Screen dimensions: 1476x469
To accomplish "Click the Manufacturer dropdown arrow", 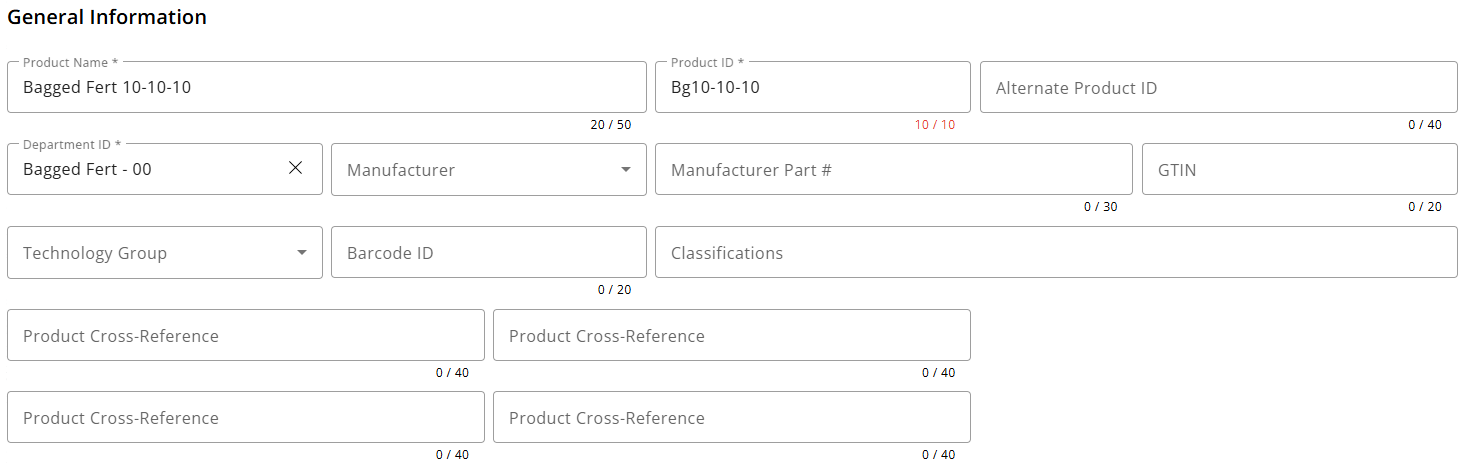I will (x=626, y=169).
